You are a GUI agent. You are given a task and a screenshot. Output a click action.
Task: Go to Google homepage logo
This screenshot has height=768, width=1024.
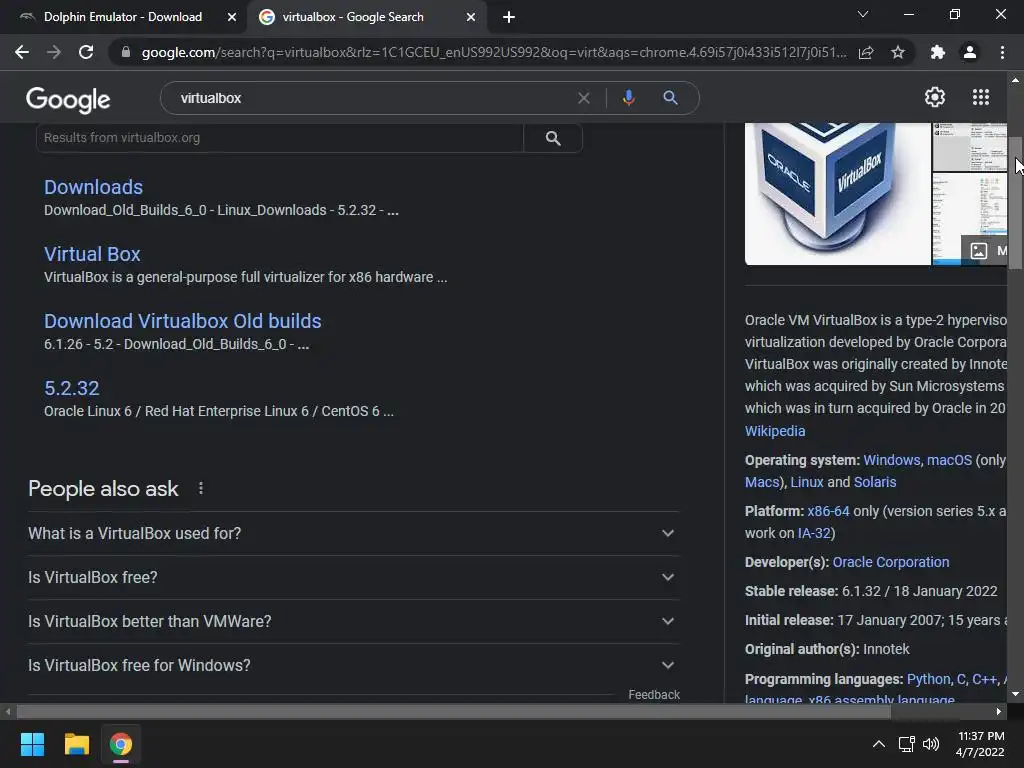(68, 99)
